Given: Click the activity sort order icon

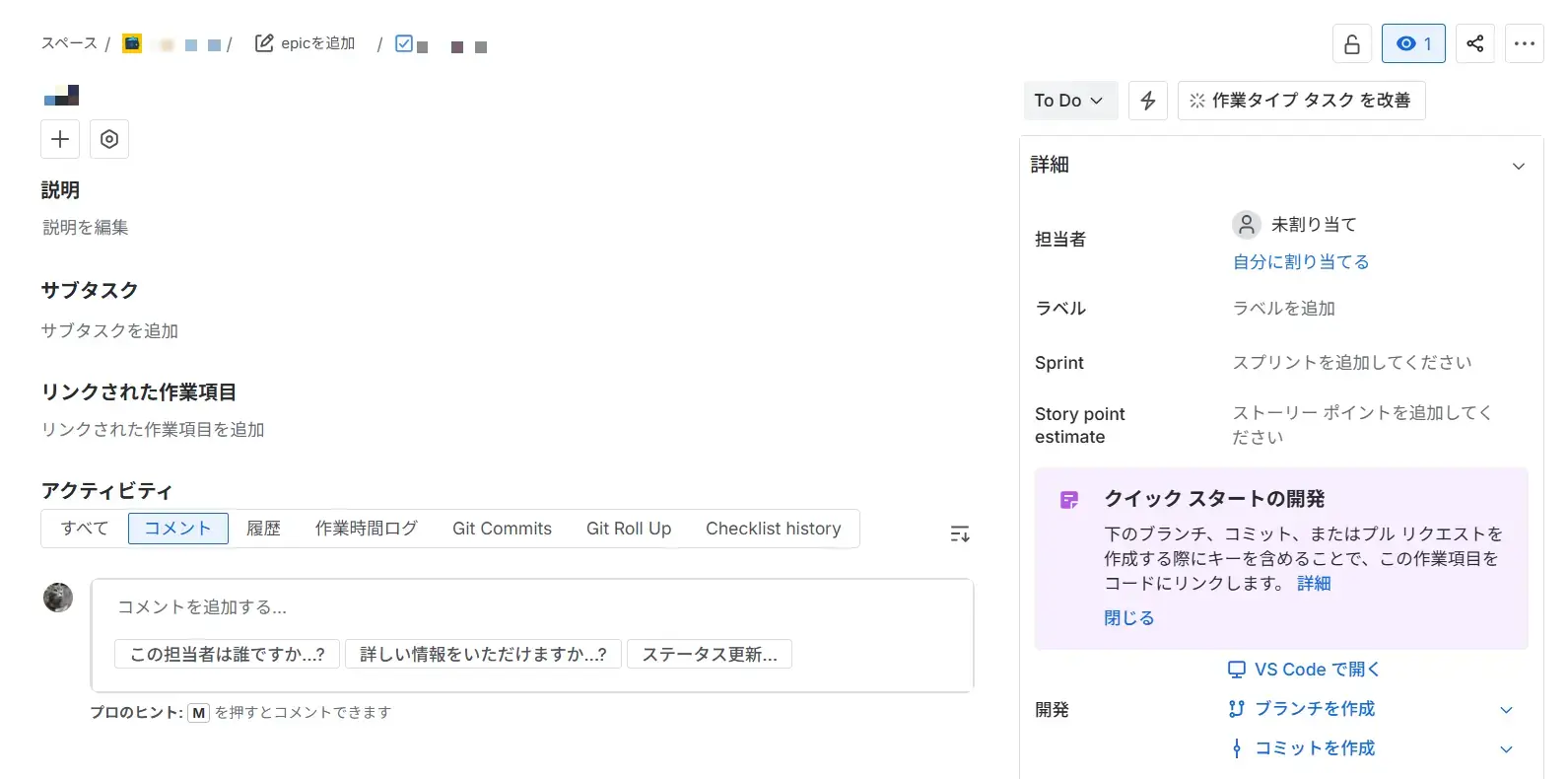Looking at the screenshot, I should [x=960, y=533].
